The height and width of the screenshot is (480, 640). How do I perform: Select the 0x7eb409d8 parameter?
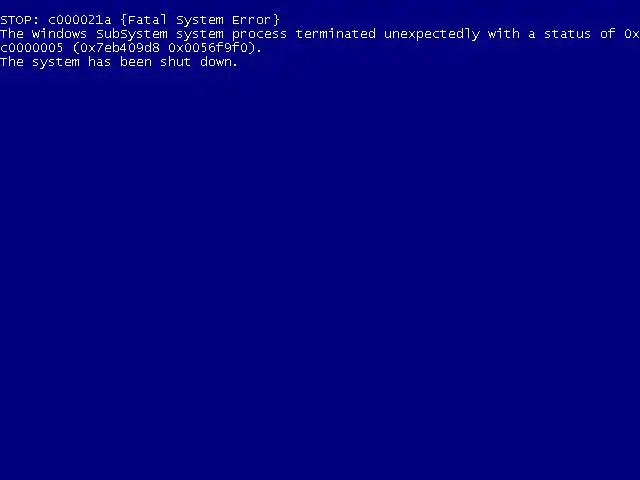120,48
